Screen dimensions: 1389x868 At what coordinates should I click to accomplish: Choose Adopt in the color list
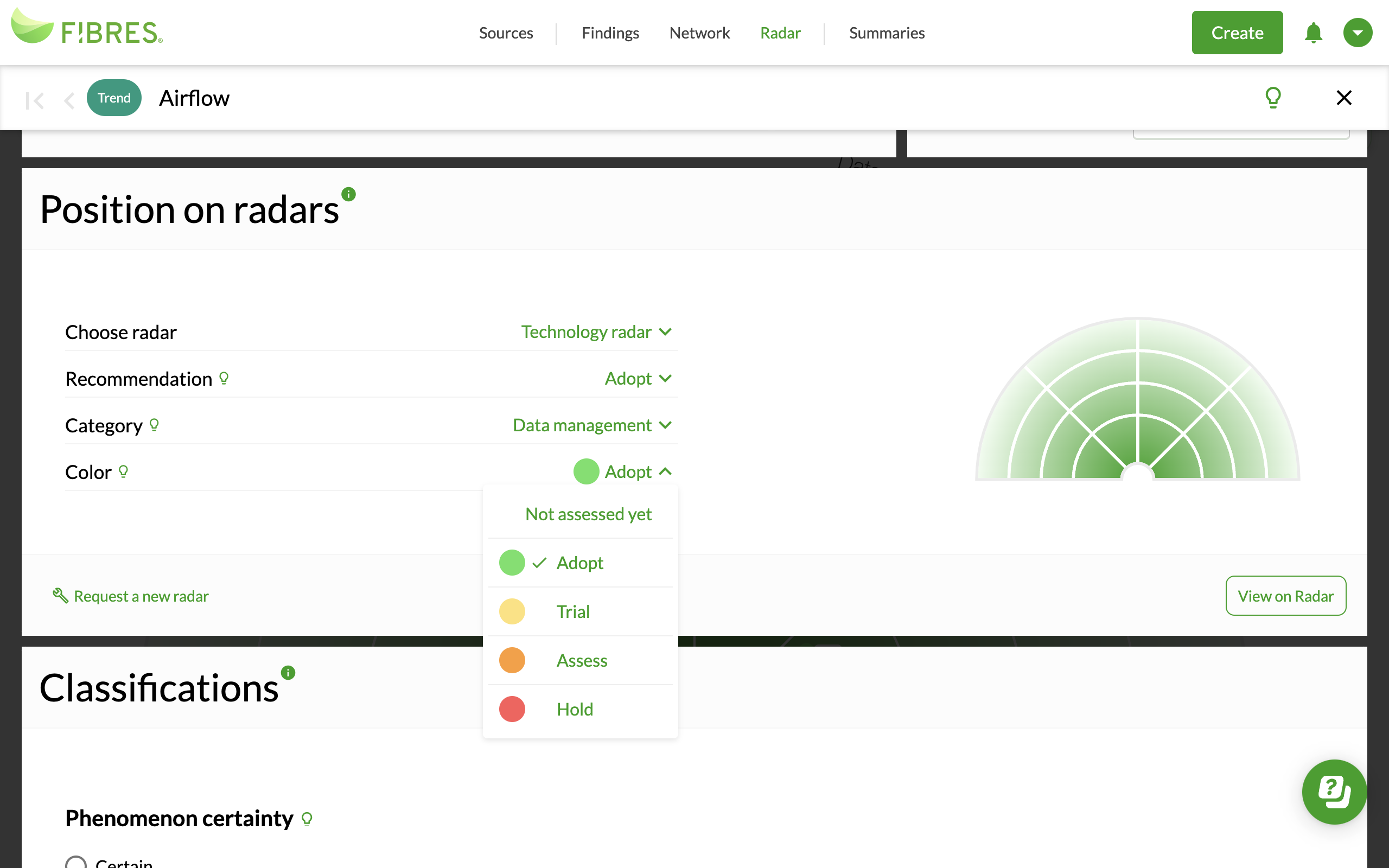click(x=580, y=563)
